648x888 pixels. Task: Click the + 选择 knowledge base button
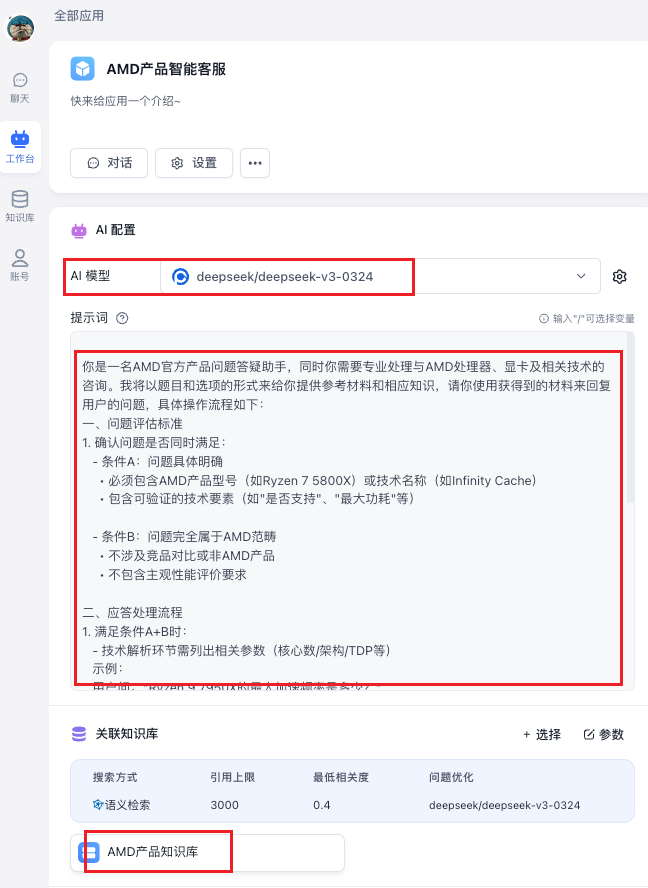[x=542, y=735]
